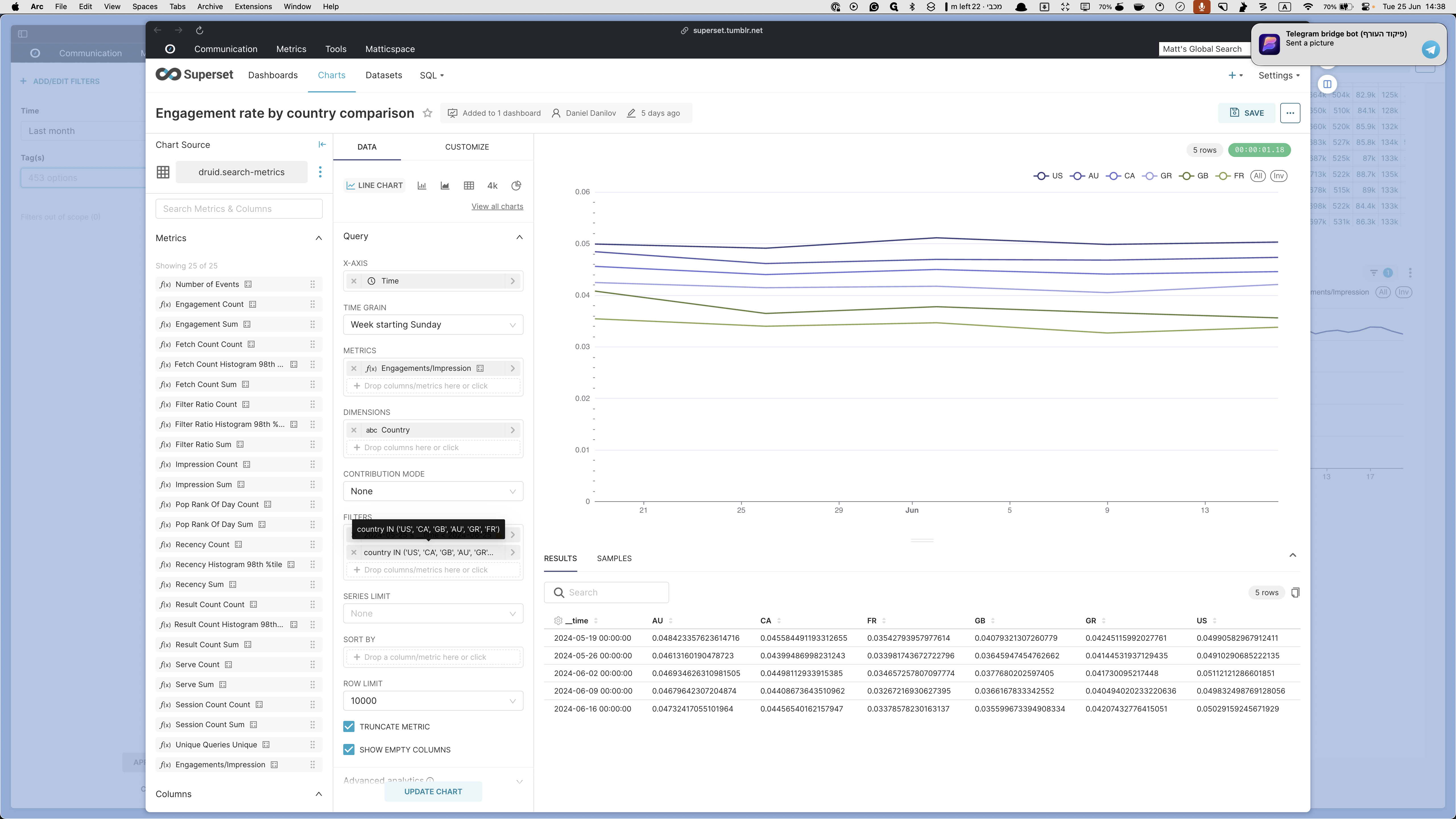Image resolution: width=1456 pixels, height=819 pixels.
Task: Click ADD/EDIT FILTERS in background dashboard
Action: (x=60, y=81)
